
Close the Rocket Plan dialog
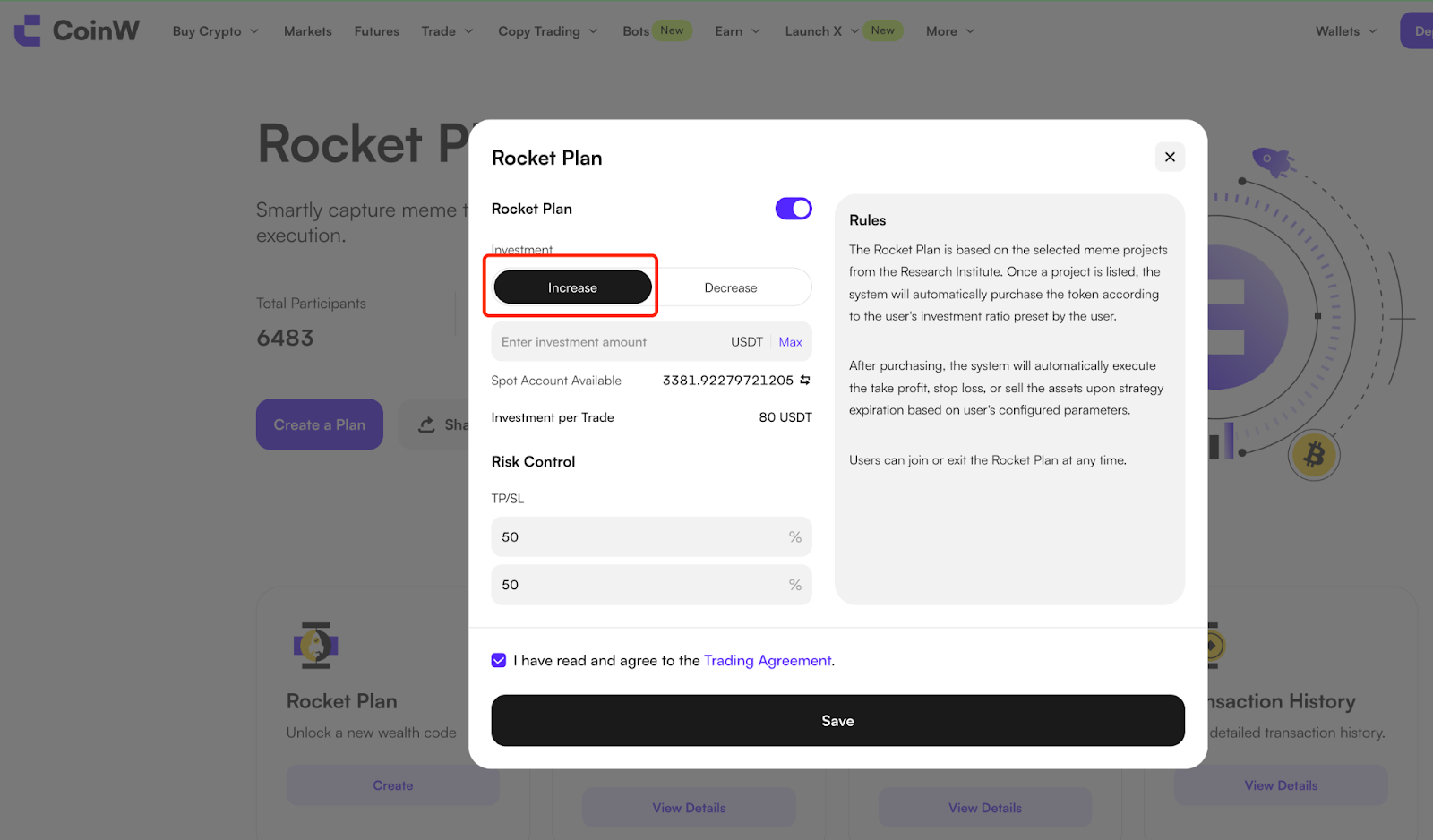(1170, 157)
